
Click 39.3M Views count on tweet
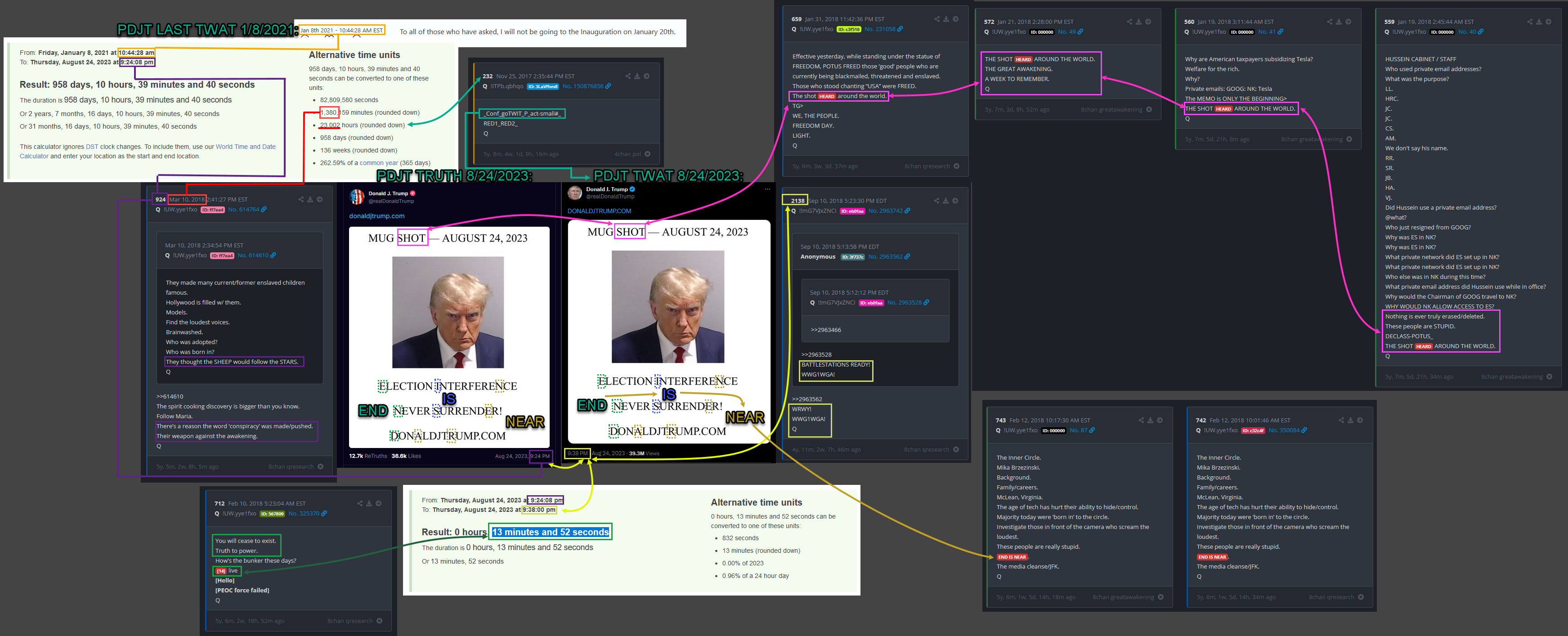[644, 453]
